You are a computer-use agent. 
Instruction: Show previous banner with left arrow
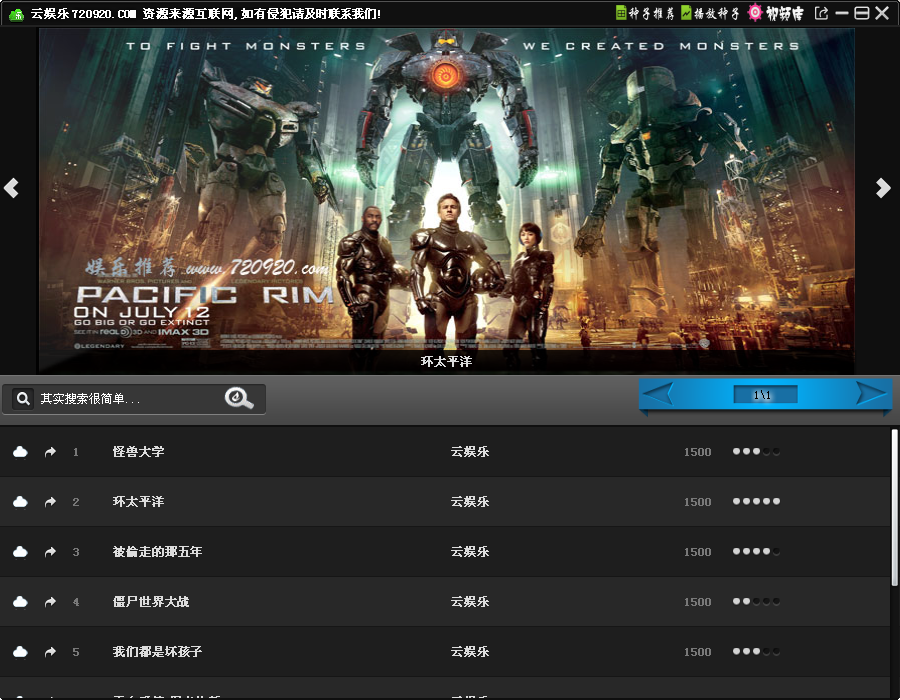coord(11,188)
